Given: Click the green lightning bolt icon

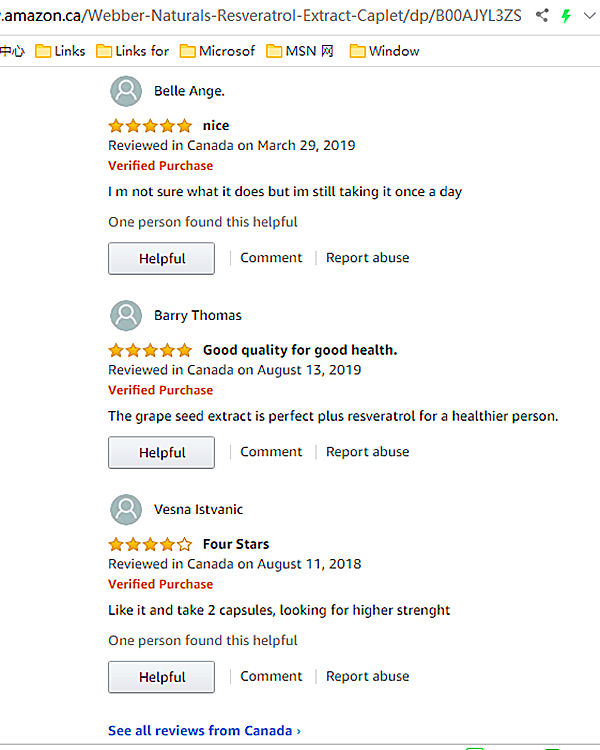Looking at the screenshot, I should pyautogui.click(x=567, y=15).
